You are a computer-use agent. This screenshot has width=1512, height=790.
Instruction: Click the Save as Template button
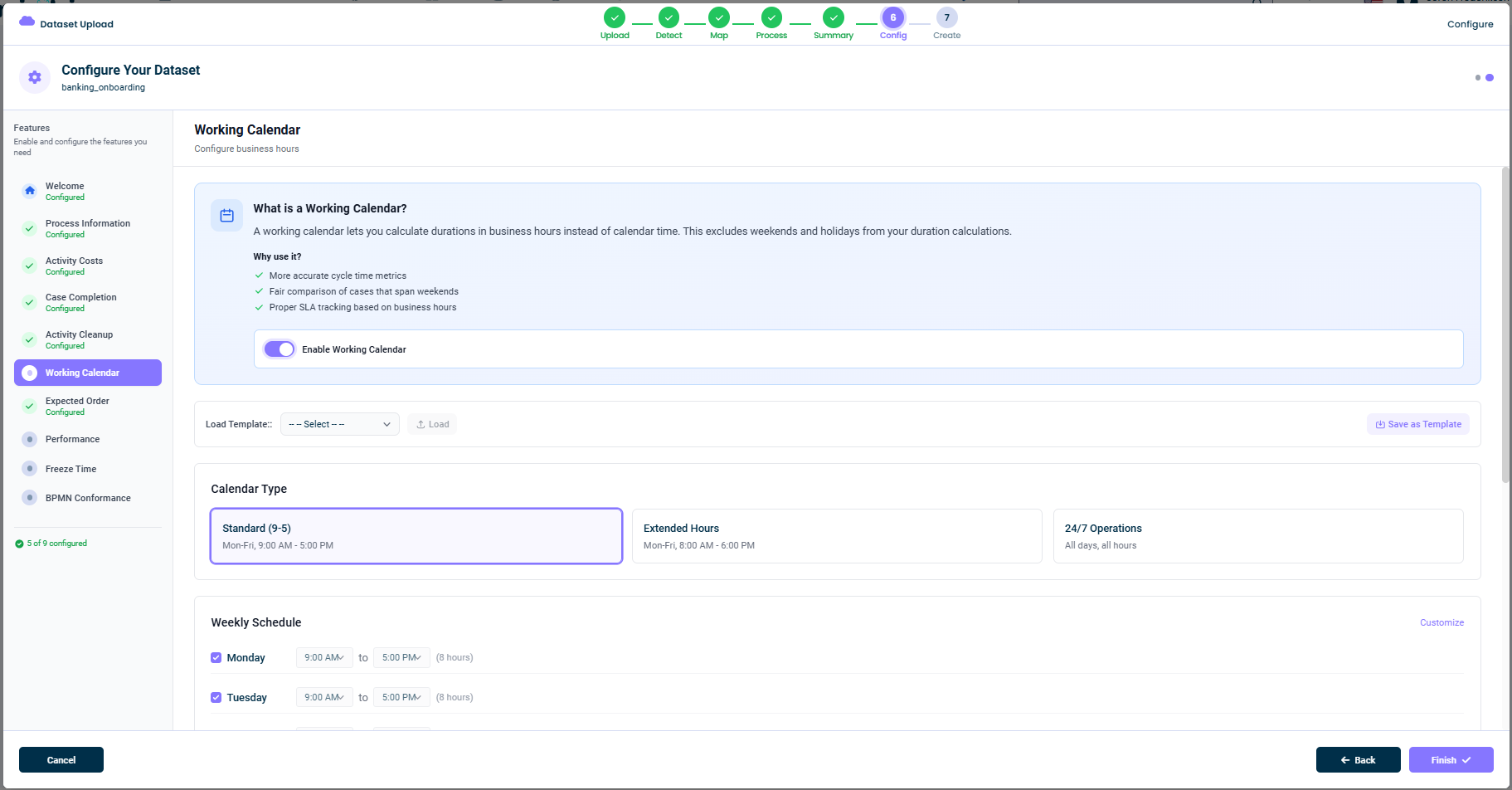point(1418,424)
